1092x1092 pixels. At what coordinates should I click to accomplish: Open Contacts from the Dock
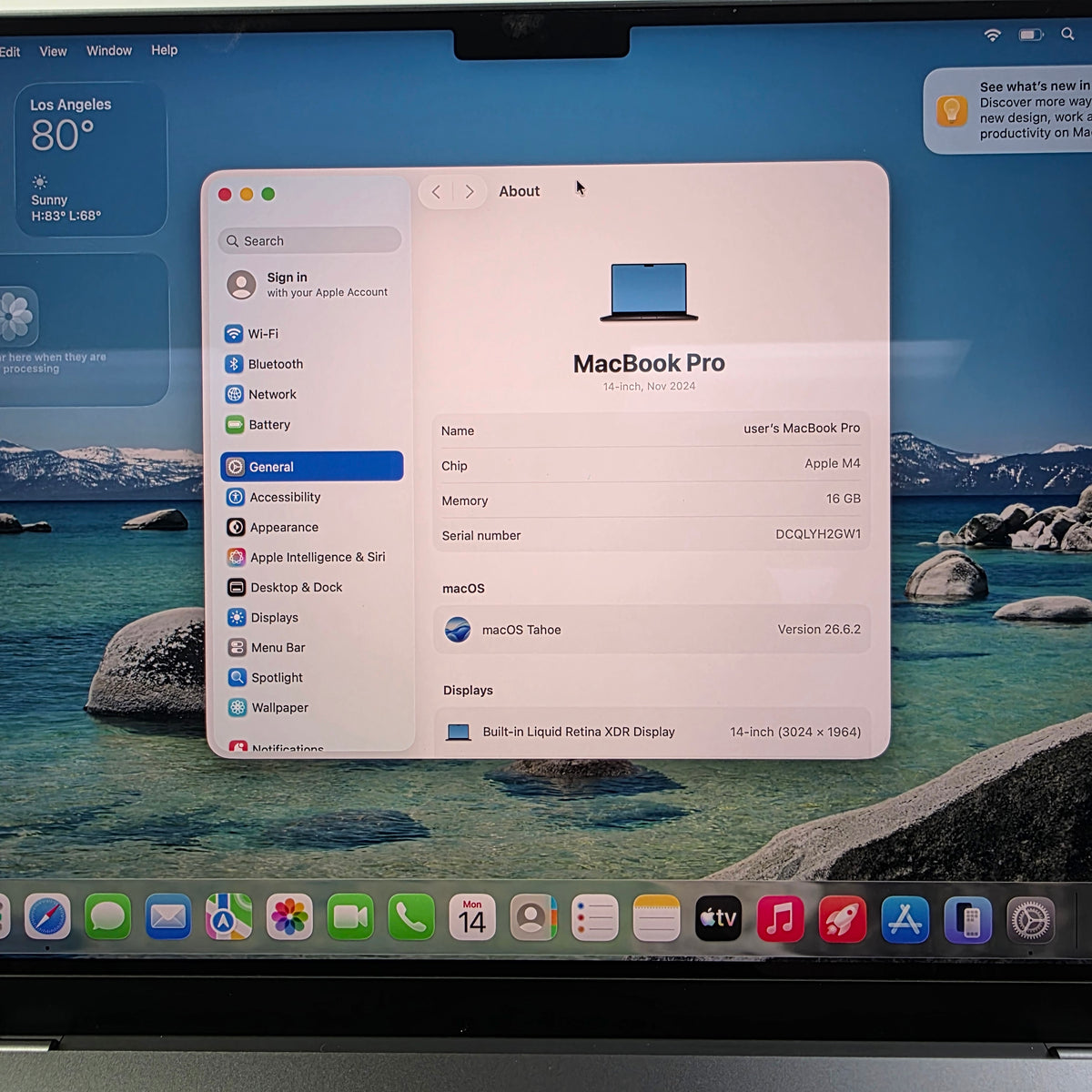click(x=533, y=917)
